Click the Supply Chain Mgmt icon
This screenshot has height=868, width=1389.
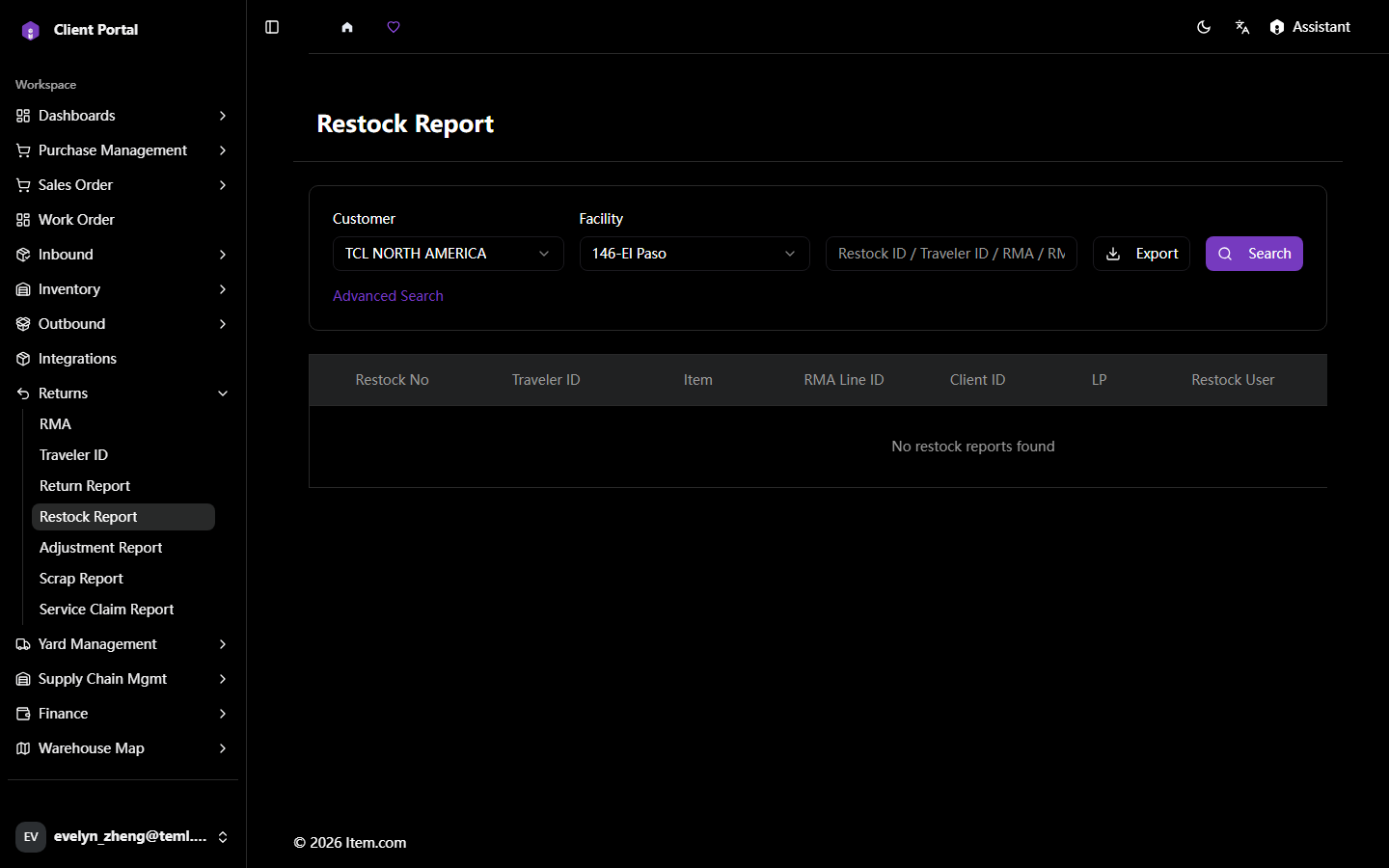23,679
